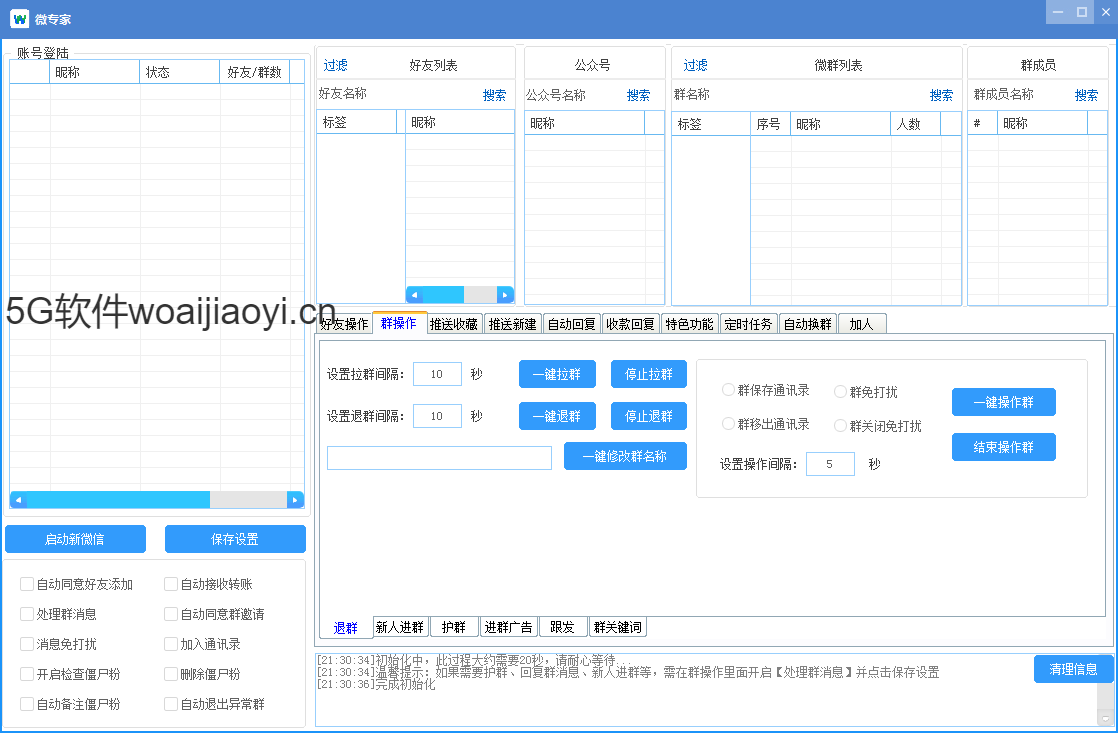This screenshot has height=733, width=1118.
Task: Open the 进群广告 sub-tab
Action: pos(509,627)
